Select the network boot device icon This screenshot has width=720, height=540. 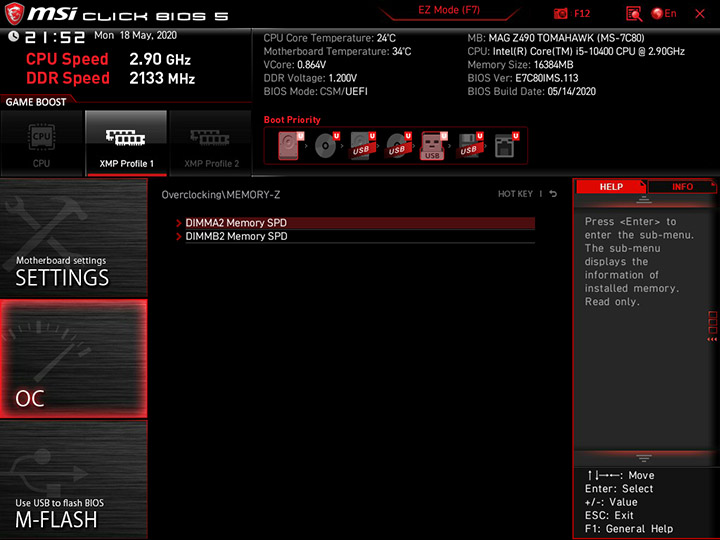[506, 146]
